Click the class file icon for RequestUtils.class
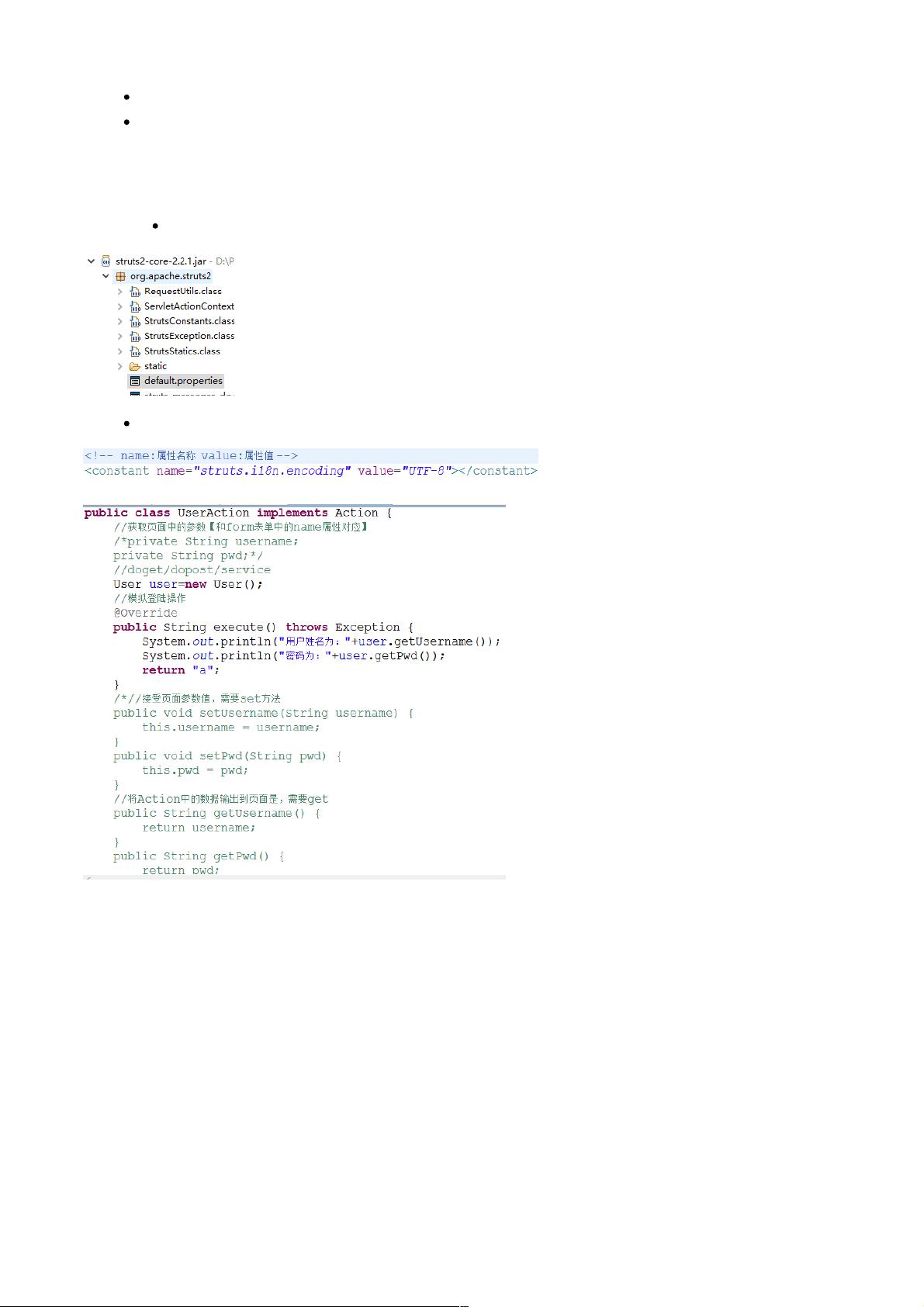The height and width of the screenshot is (1307, 924). tap(135, 292)
